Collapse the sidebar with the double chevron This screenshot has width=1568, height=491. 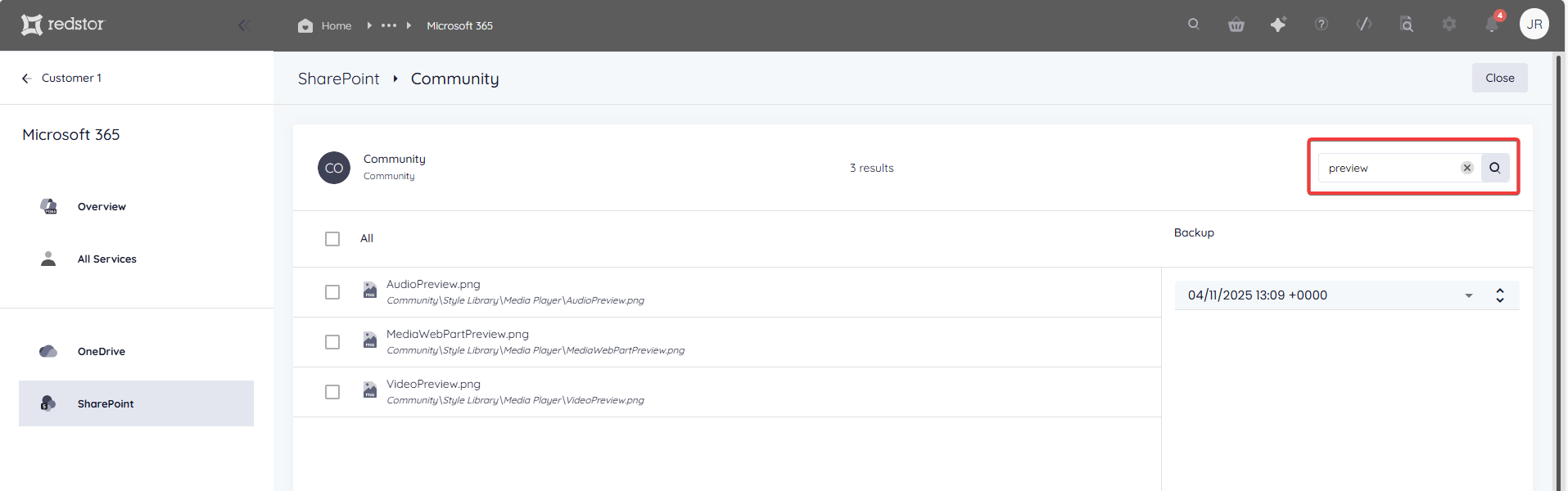tap(243, 25)
